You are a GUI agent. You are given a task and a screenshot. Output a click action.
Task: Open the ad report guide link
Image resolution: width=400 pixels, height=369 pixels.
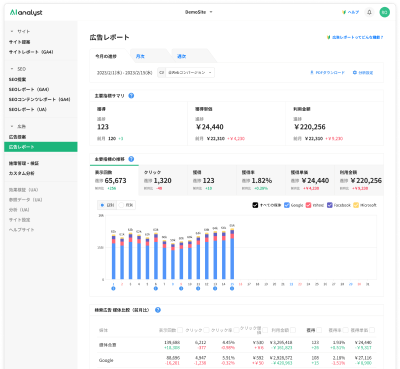coord(357,37)
